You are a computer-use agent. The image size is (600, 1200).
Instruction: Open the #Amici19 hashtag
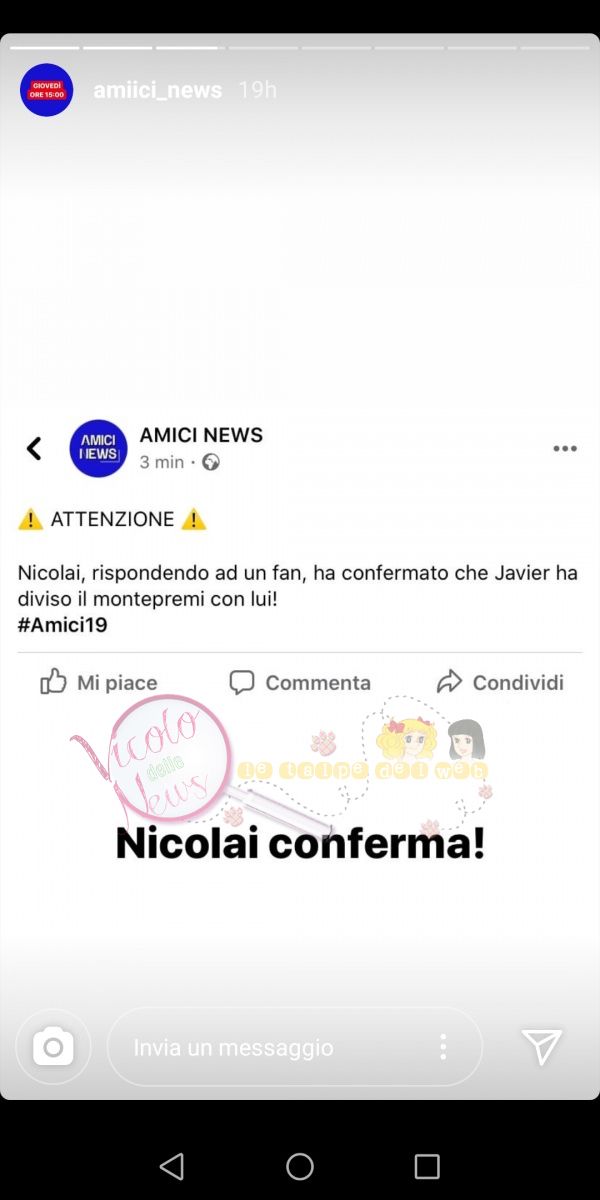click(63, 625)
